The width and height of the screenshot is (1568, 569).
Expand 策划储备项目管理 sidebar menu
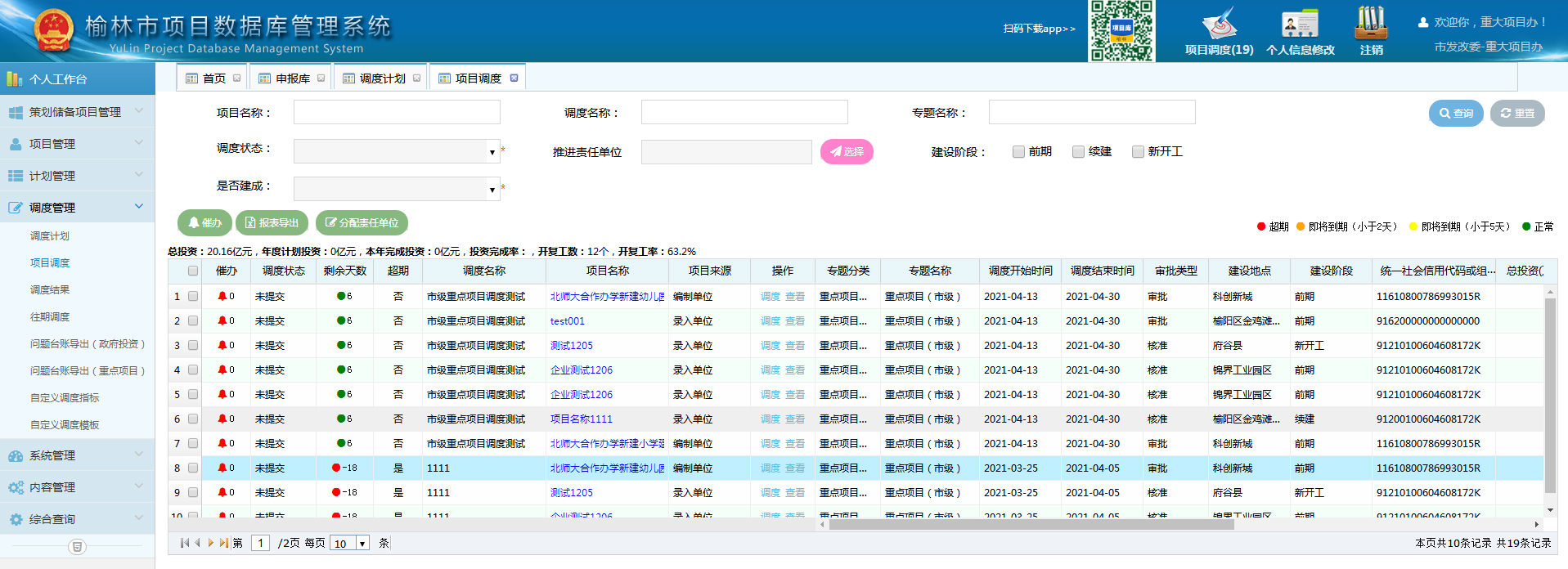click(75, 112)
